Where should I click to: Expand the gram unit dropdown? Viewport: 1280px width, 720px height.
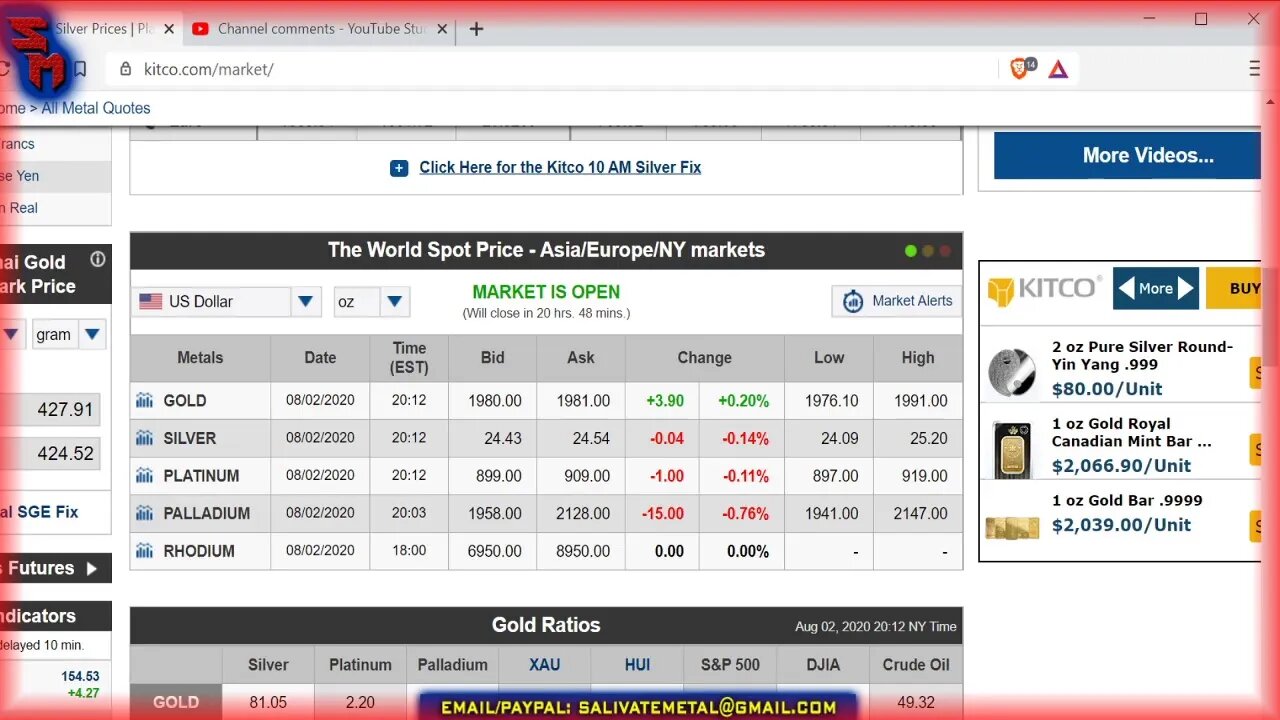pyautogui.click(x=92, y=334)
